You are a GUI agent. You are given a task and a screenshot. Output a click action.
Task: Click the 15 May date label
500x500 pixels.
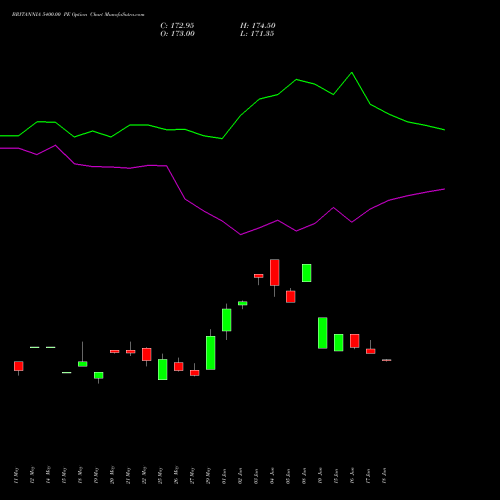pyautogui.click(x=64, y=475)
